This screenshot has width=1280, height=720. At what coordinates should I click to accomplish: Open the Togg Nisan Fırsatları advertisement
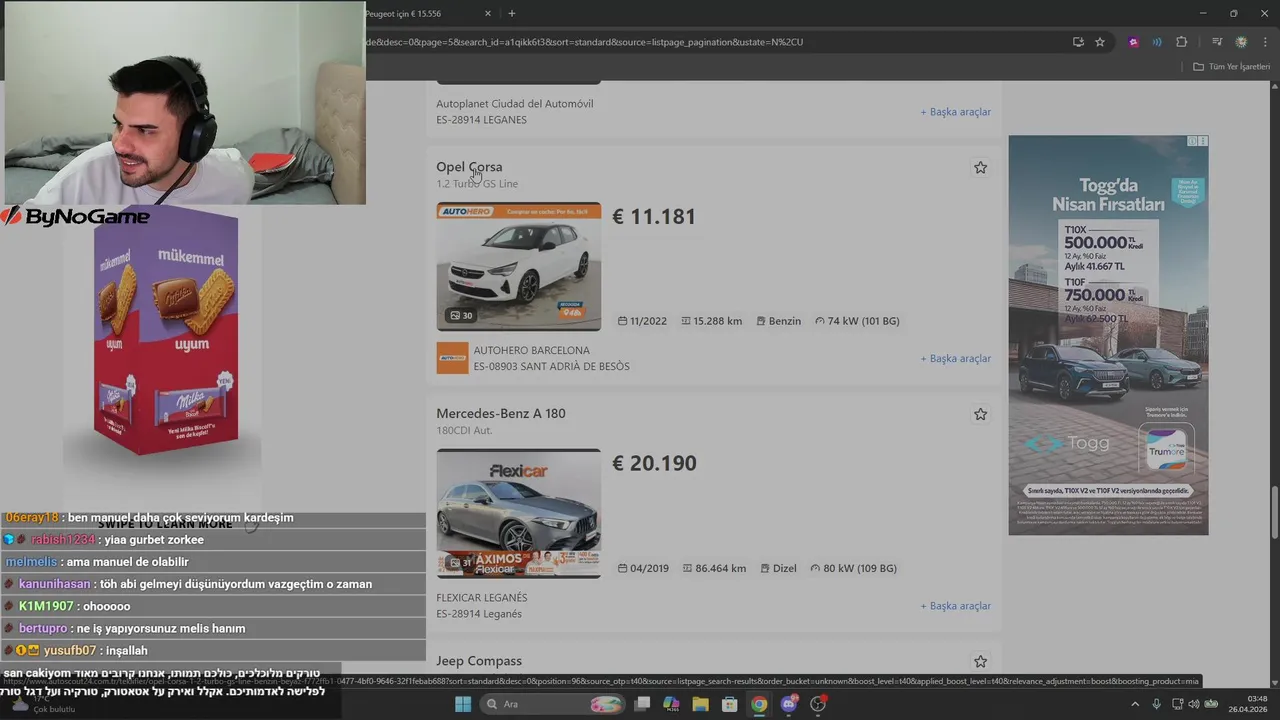coord(1108,335)
